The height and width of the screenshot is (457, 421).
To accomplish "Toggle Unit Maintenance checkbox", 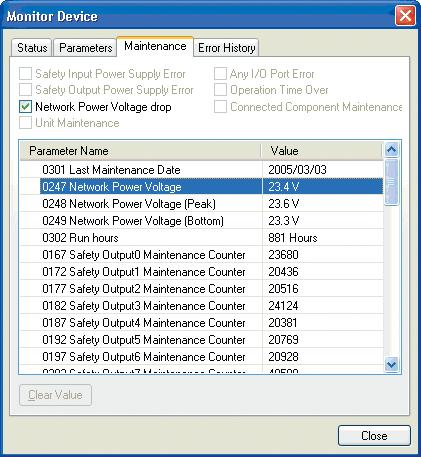I will pos(25,123).
